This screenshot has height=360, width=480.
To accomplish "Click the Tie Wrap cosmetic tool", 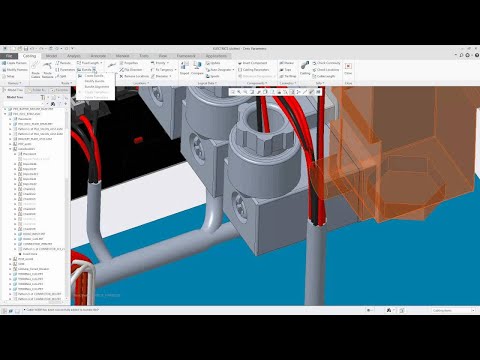I will pyautogui.click(x=288, y=76).
